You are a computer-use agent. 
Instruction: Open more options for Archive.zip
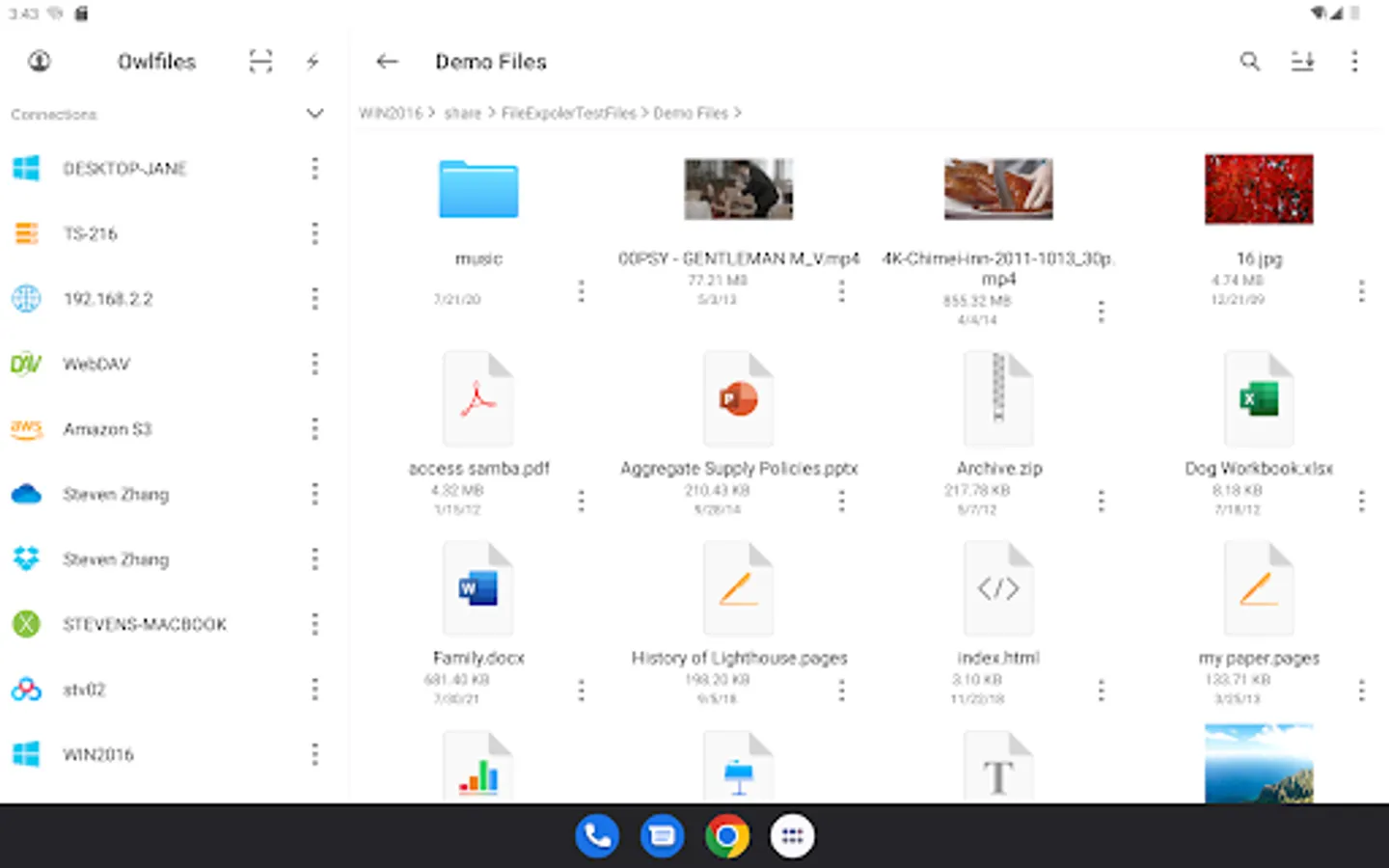tap(1101, 501)
